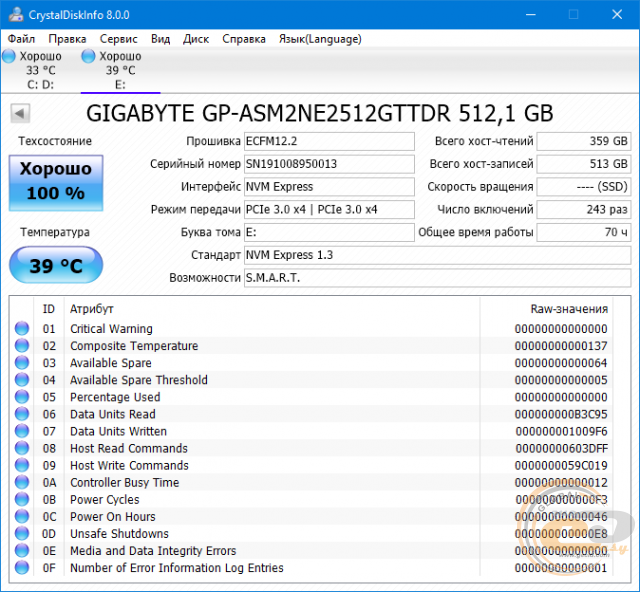Open the Справка menu
The width and height of the screenshot is (640, 592).
244,39
